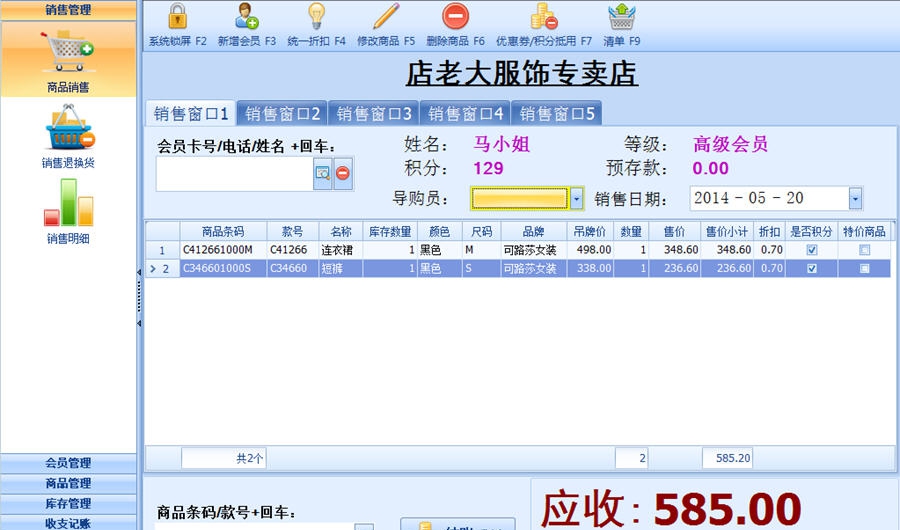Search member with magnifier icon button
Viewport: 900px width, 530px height.
tap(323, 173)
